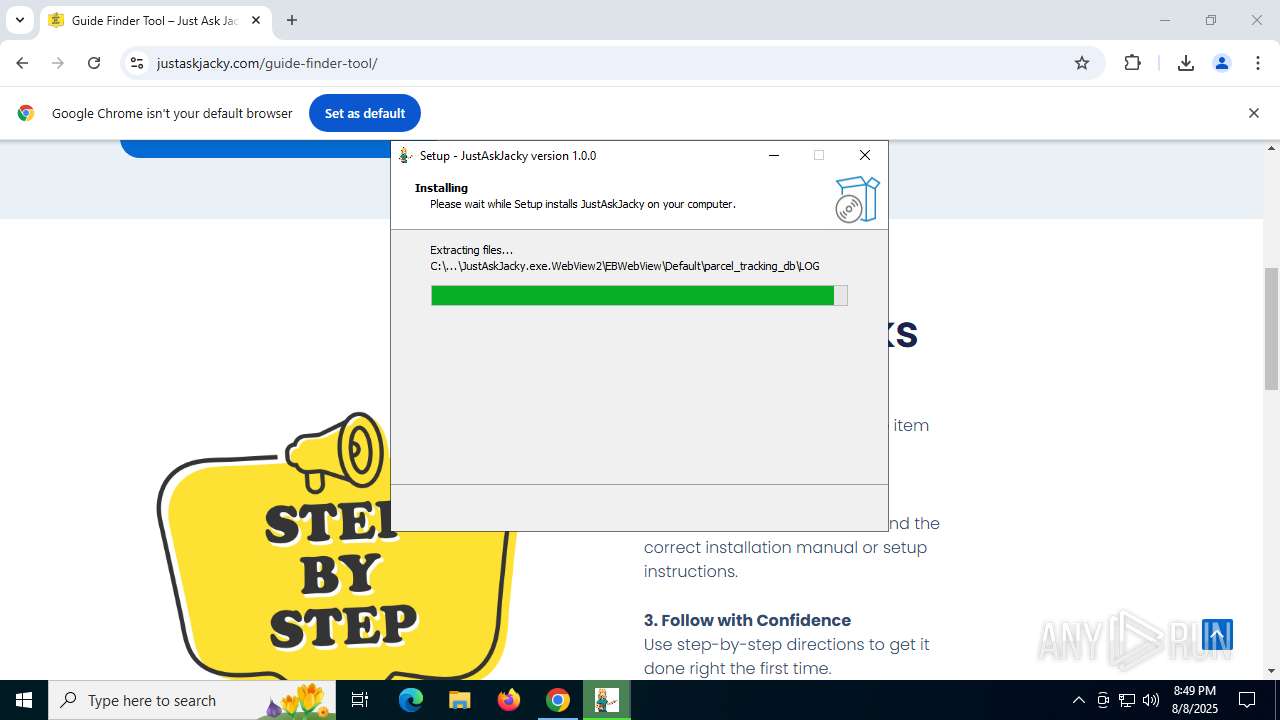Go back to the previous page
Image resolution: width=1280 pixels, height=720 pixels.
click(x=22, y=63)
